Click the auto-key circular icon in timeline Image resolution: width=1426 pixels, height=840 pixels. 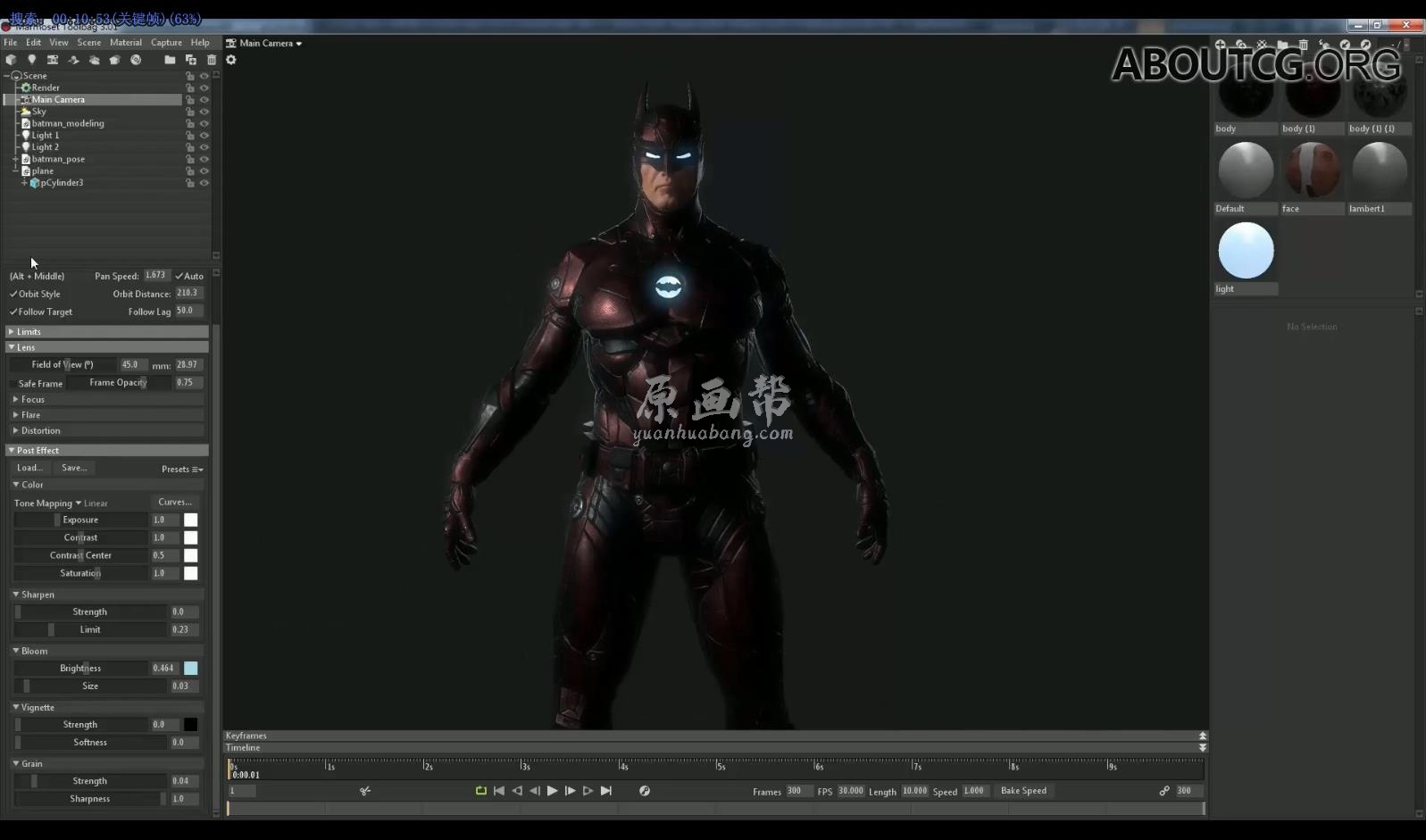pos(645,791)
